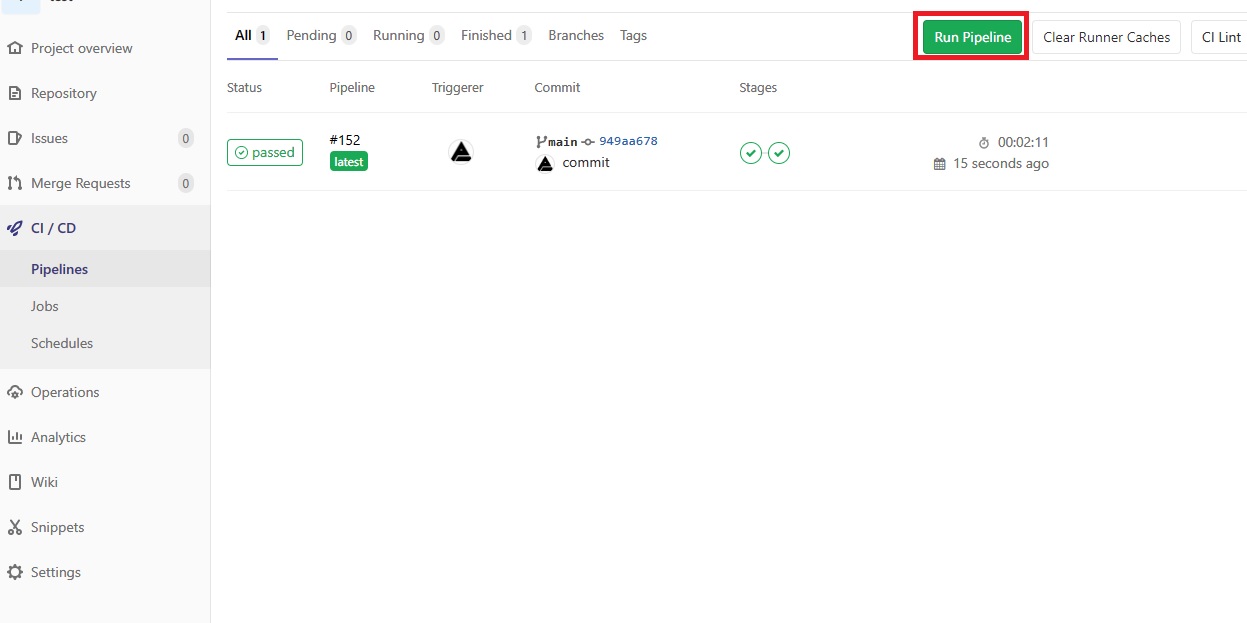Open the commit message link
The width and height of the screenshot is (1247, 623).
pyautogui.click(x=586, y=163)
